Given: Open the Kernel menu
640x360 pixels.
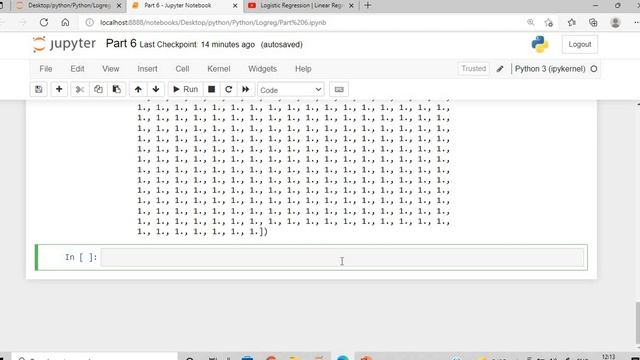Looking at the screenshot, I should coord(219,69).
